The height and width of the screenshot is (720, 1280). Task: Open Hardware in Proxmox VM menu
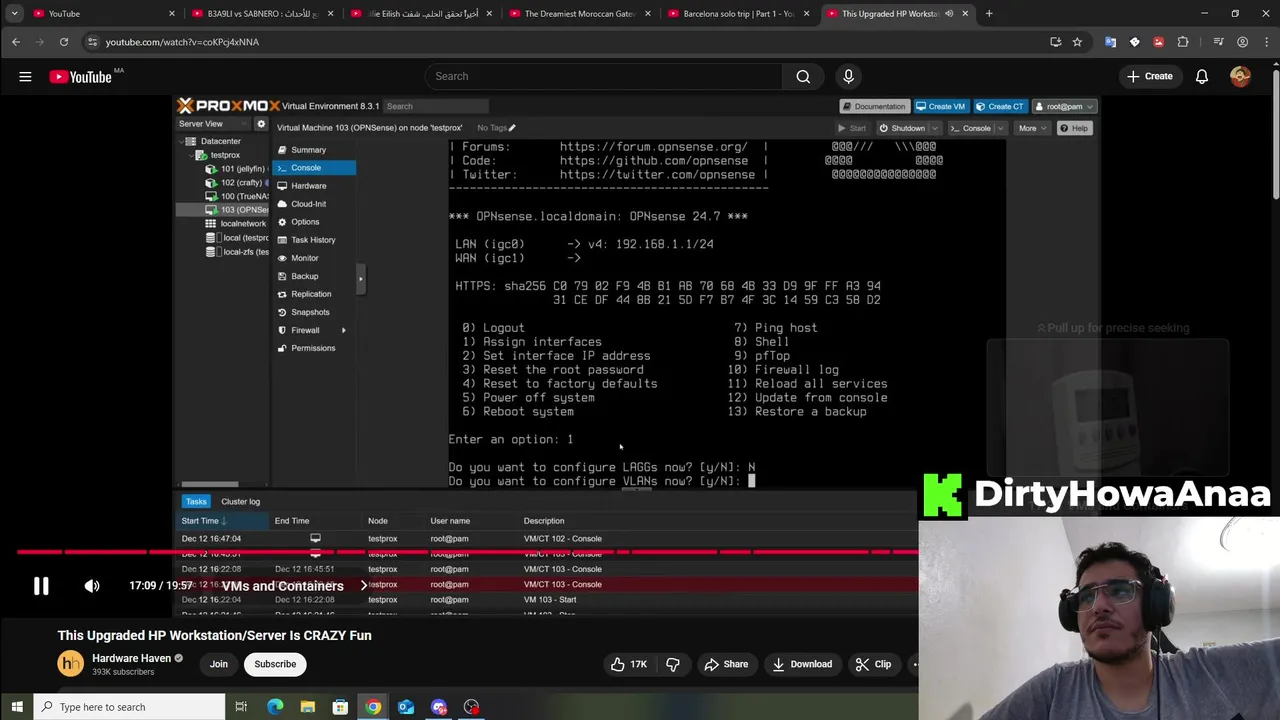click(315, 186)
